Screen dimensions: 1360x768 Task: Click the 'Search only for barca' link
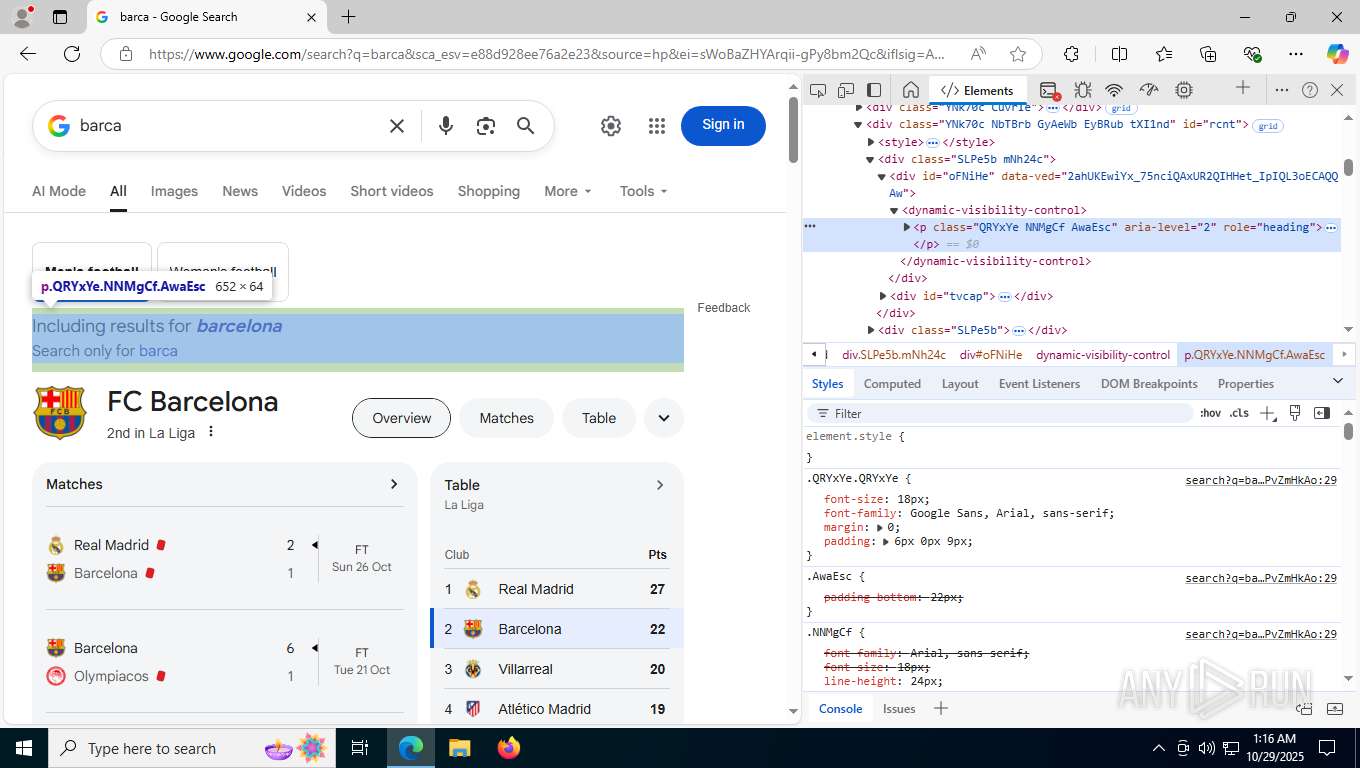coord(105,351)
